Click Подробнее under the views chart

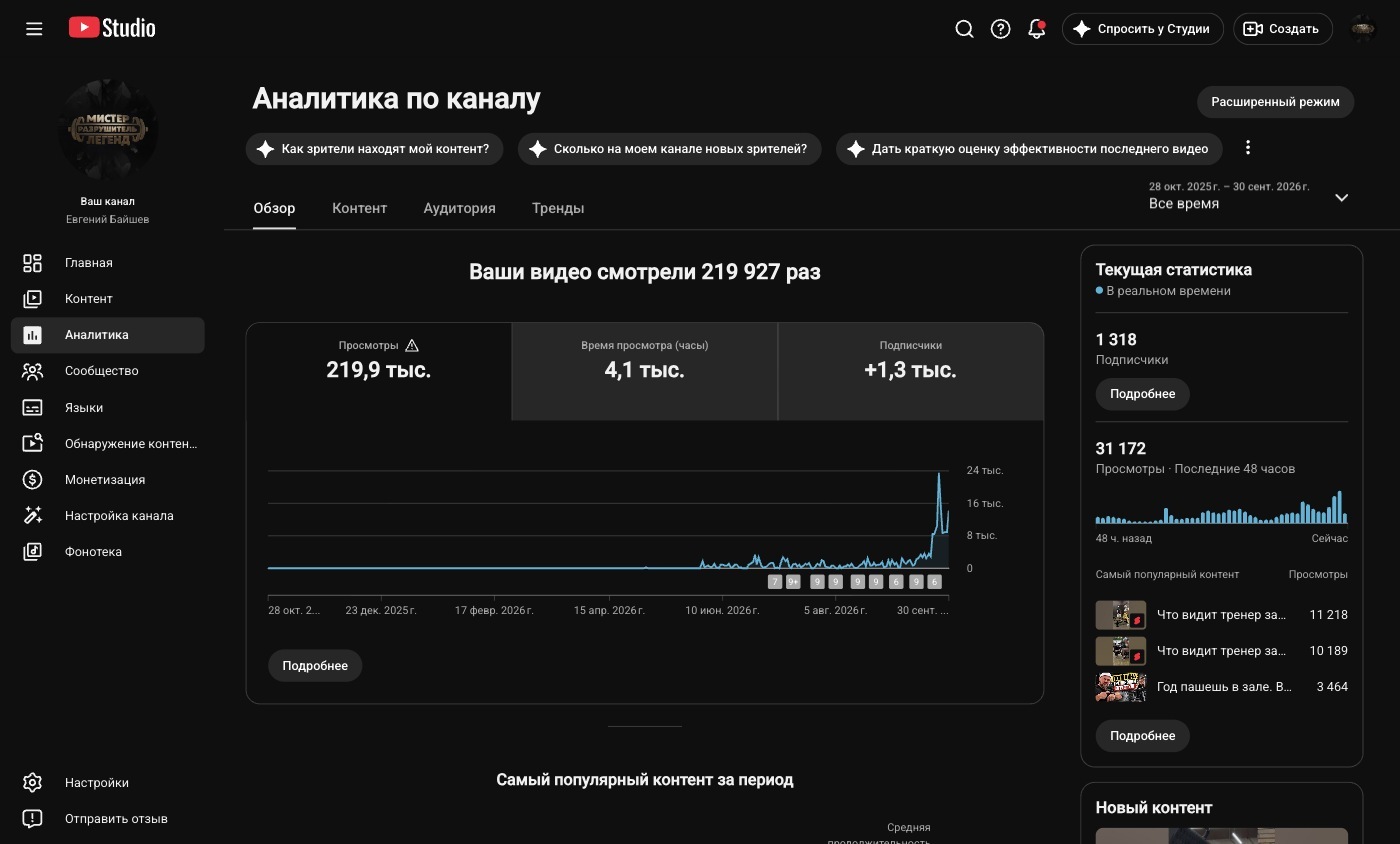point(315,666)
